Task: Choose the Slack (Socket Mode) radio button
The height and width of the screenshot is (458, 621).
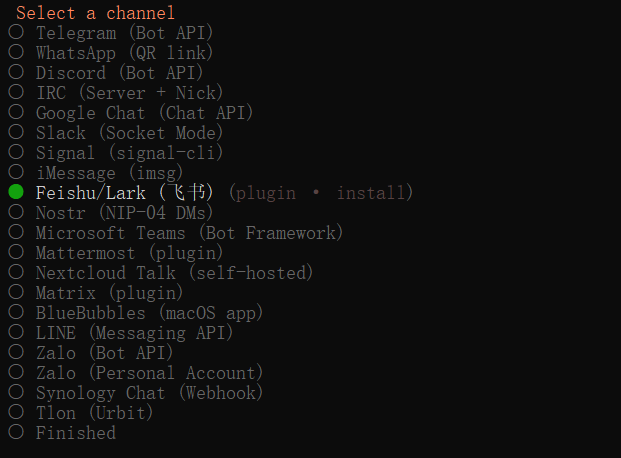Action: click(x=16, y=133)
